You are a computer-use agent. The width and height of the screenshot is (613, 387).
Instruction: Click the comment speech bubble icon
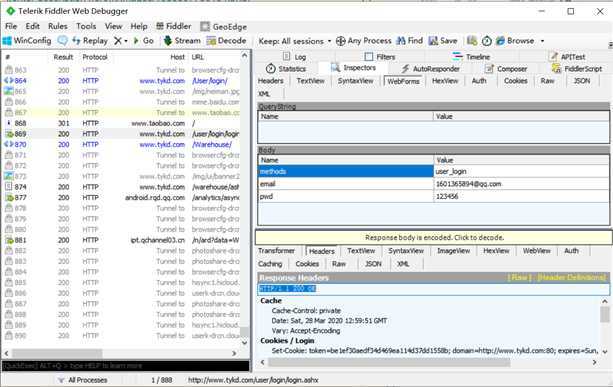(63, 41)
